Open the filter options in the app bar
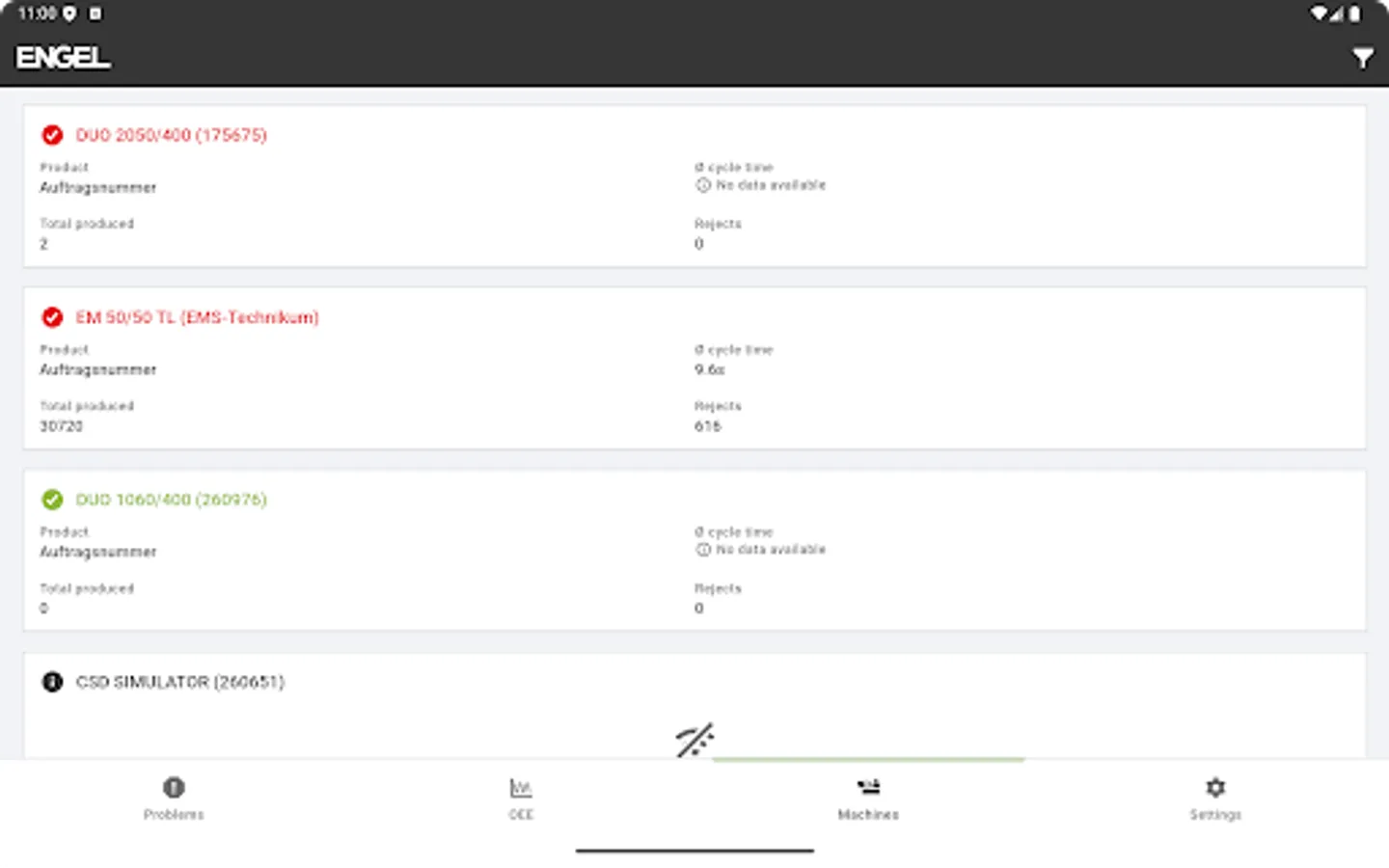The width and height of the screenshot is (1389, 868). click(1362, 58)
